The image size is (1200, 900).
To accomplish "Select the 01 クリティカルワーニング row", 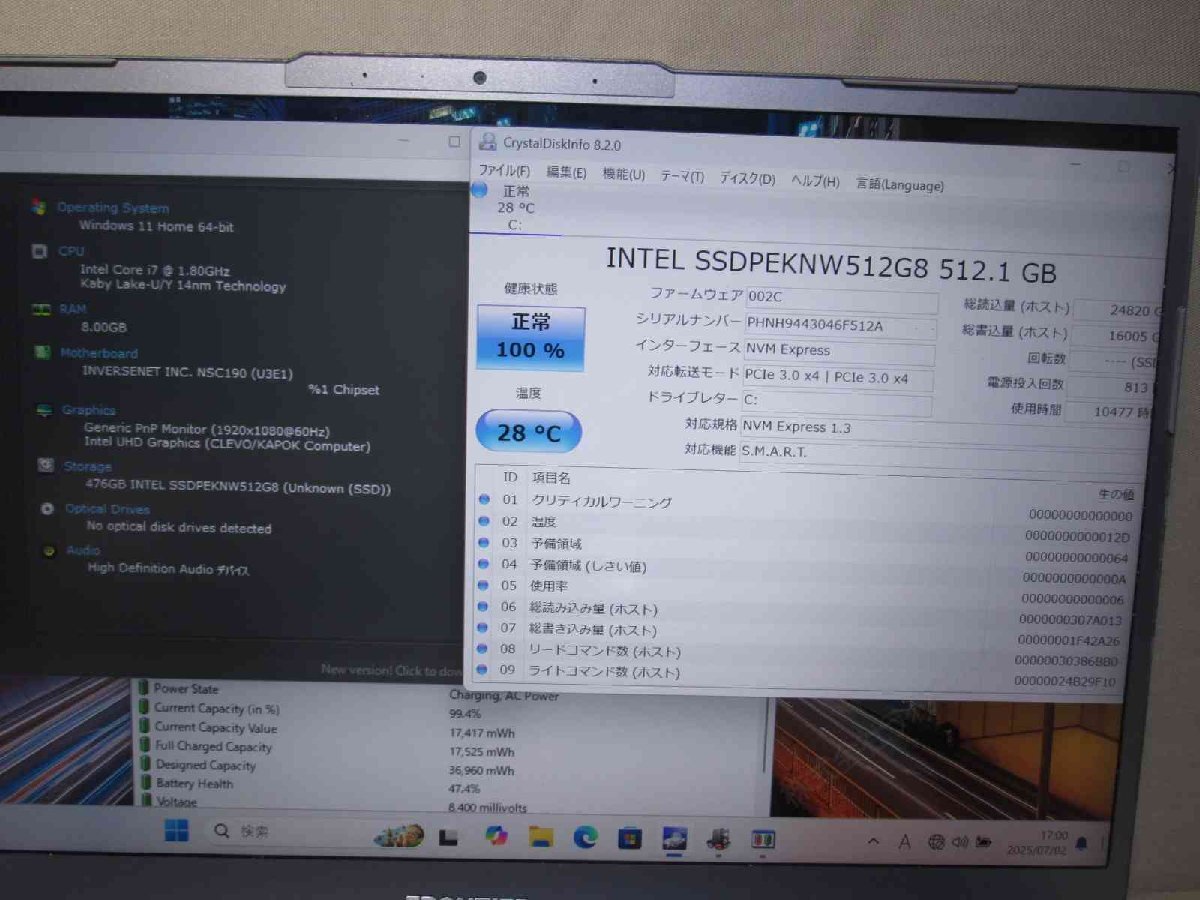I will point(805,505).
